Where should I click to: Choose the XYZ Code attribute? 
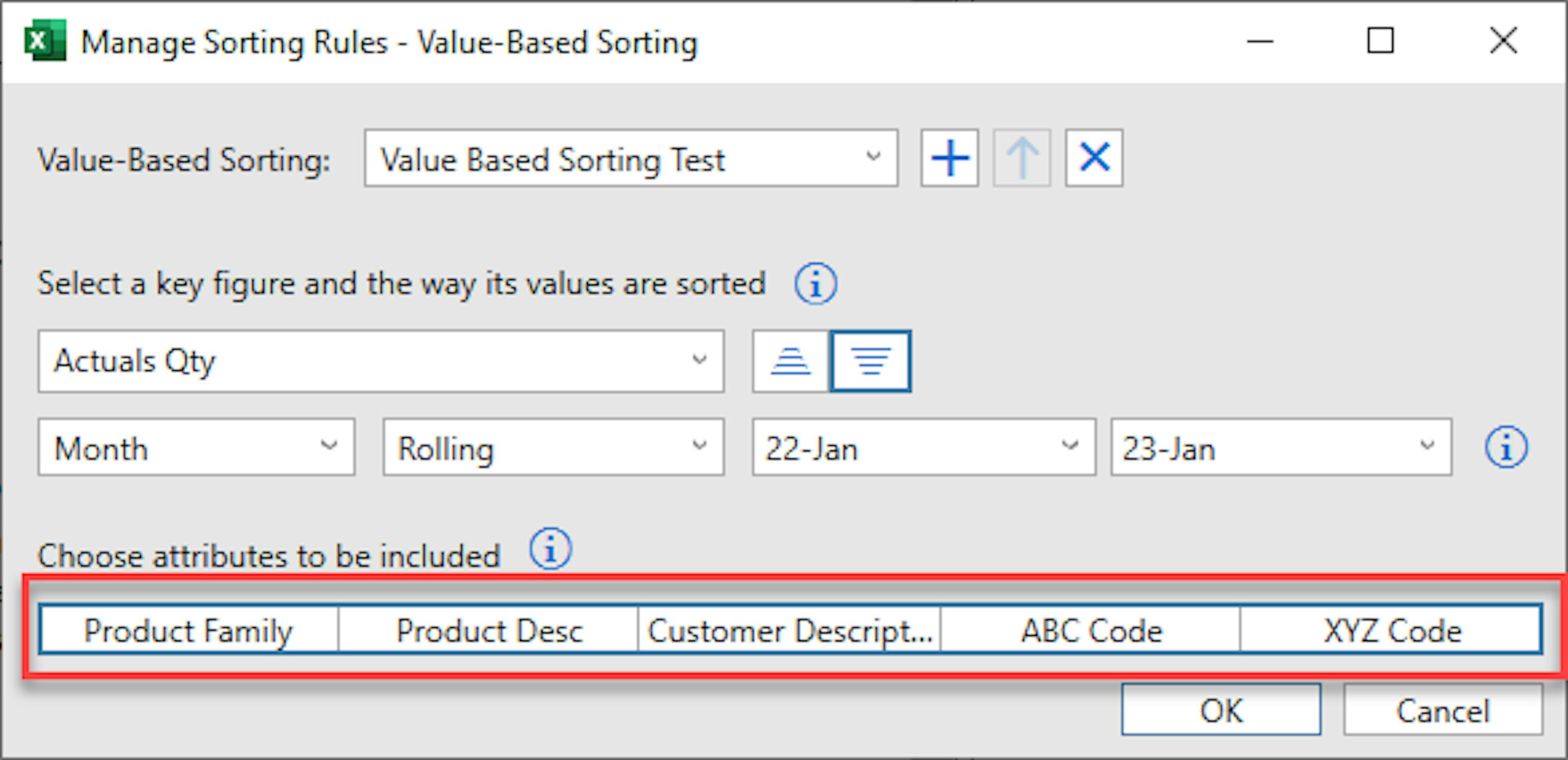click(x=1391, y=630)
